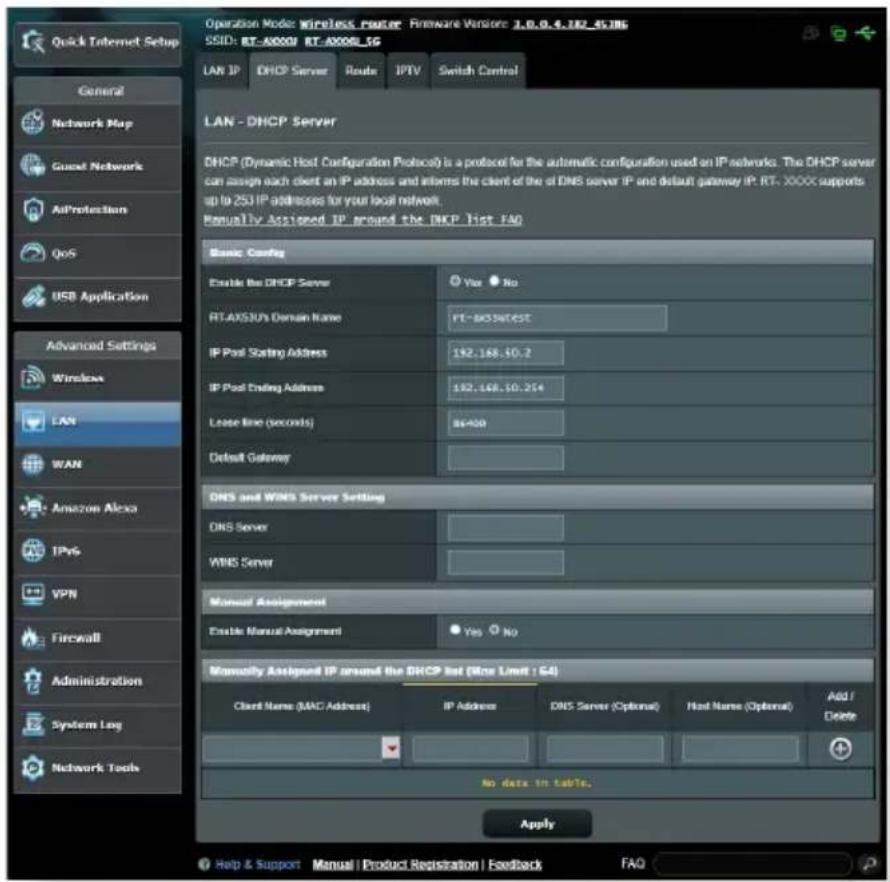Image resolution: width=890 pixels, height=882 pixels.
Task: Click the manual assignment IP Address field
Action: (471, 748)
